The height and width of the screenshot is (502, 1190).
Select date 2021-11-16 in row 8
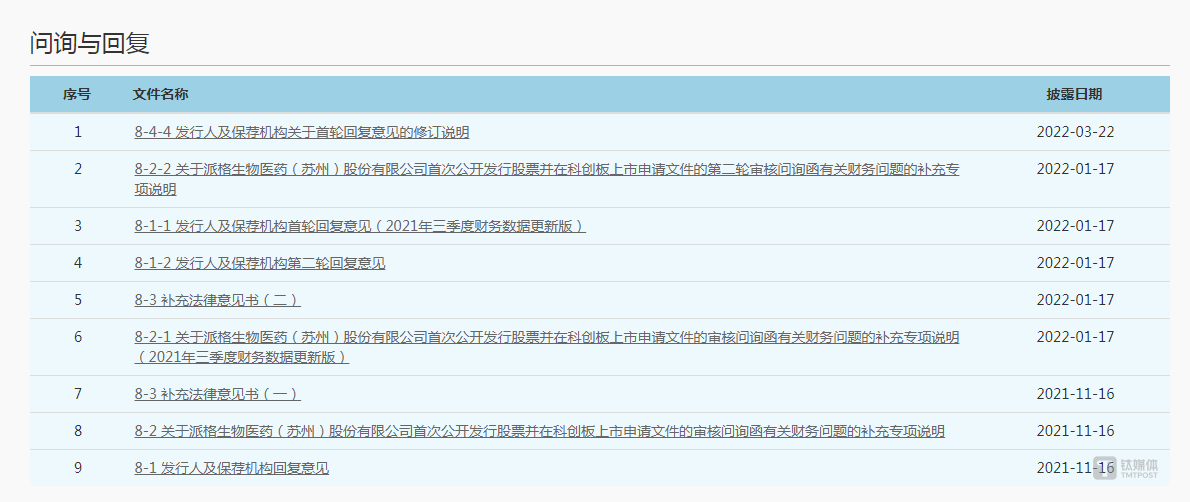tap(1075, 431)
